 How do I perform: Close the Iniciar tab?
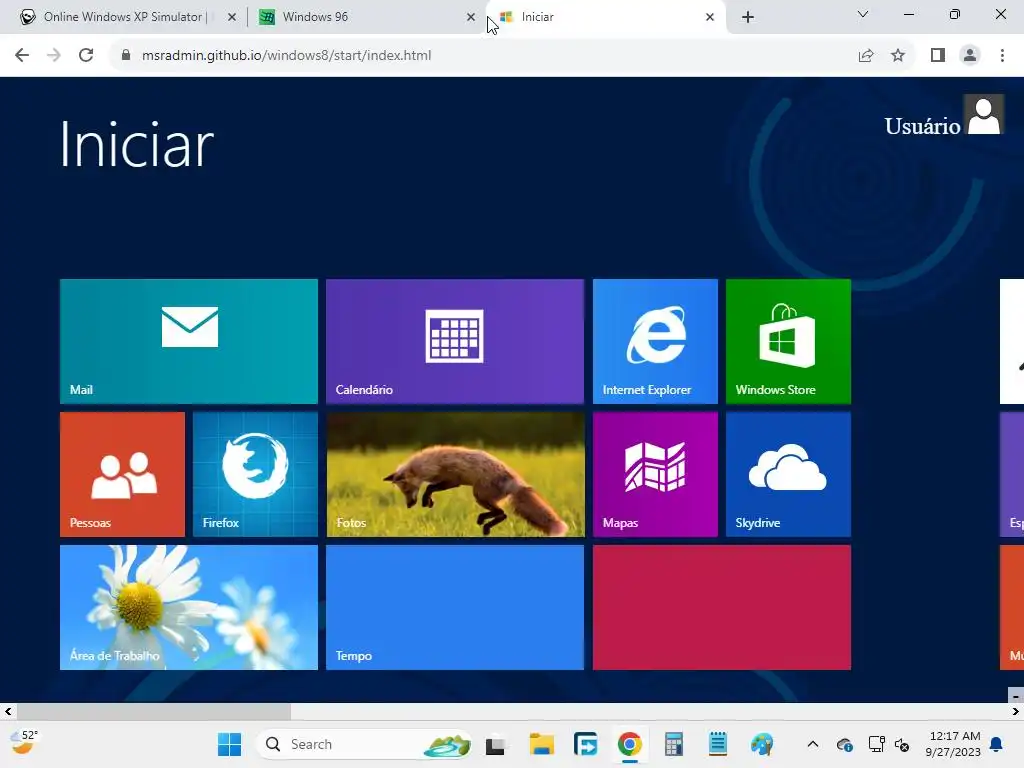pyautogui.click(x=710, y=17)
